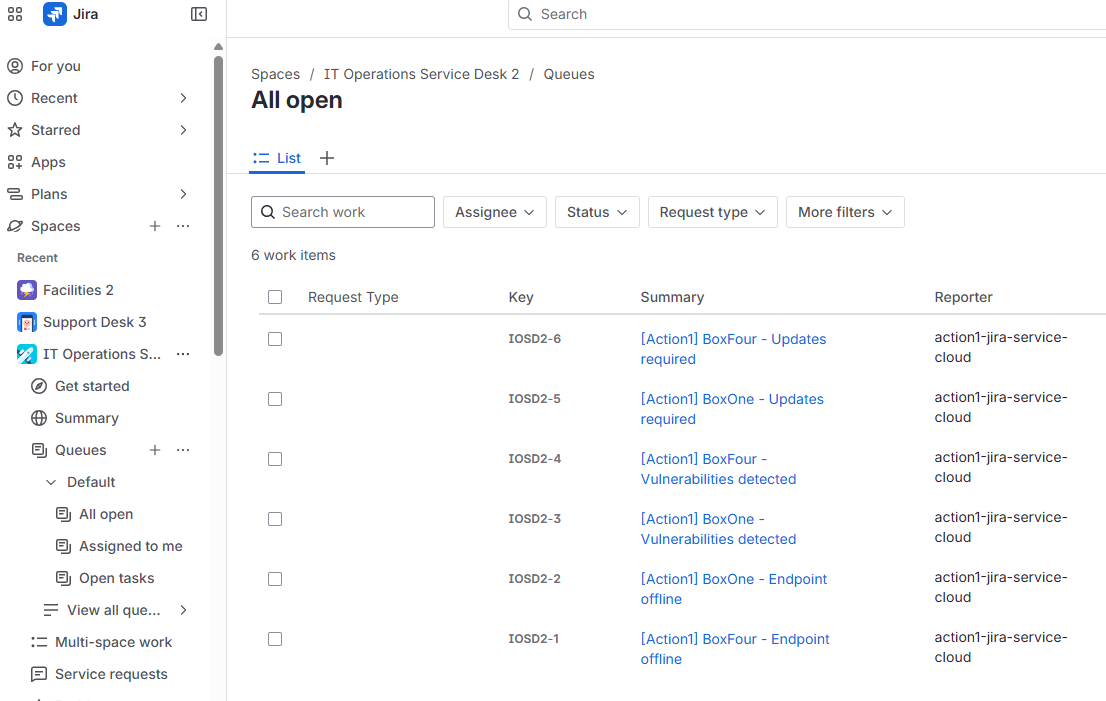Viewport: 1106px width, 701px height.
Task: Open more options for Queues
Action: [x=183, y=450]
